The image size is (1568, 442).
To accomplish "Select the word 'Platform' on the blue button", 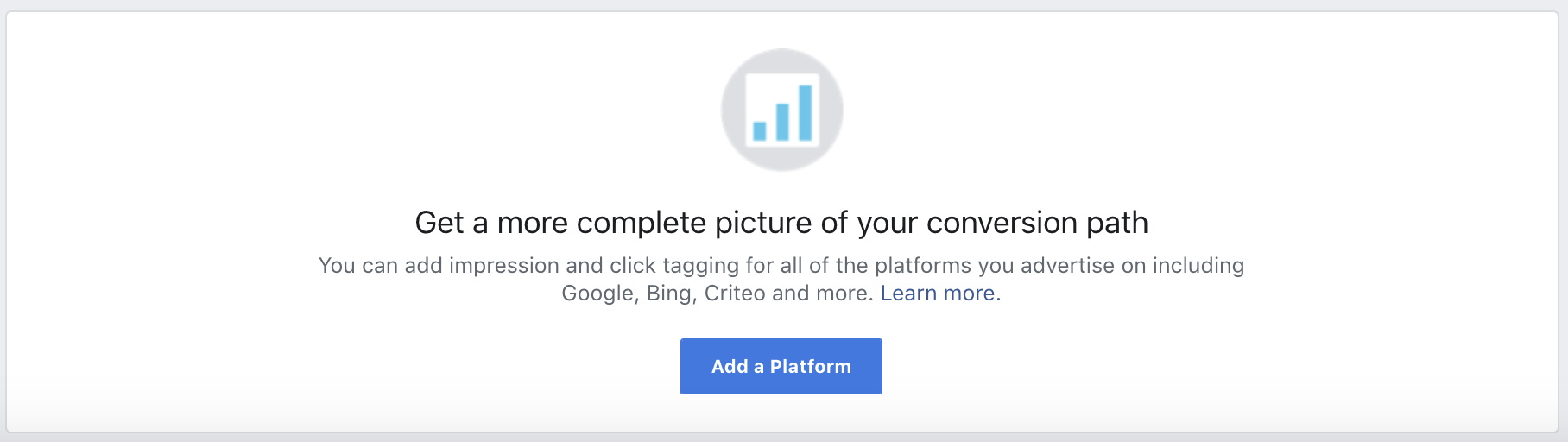I will [x=811, y=367].
